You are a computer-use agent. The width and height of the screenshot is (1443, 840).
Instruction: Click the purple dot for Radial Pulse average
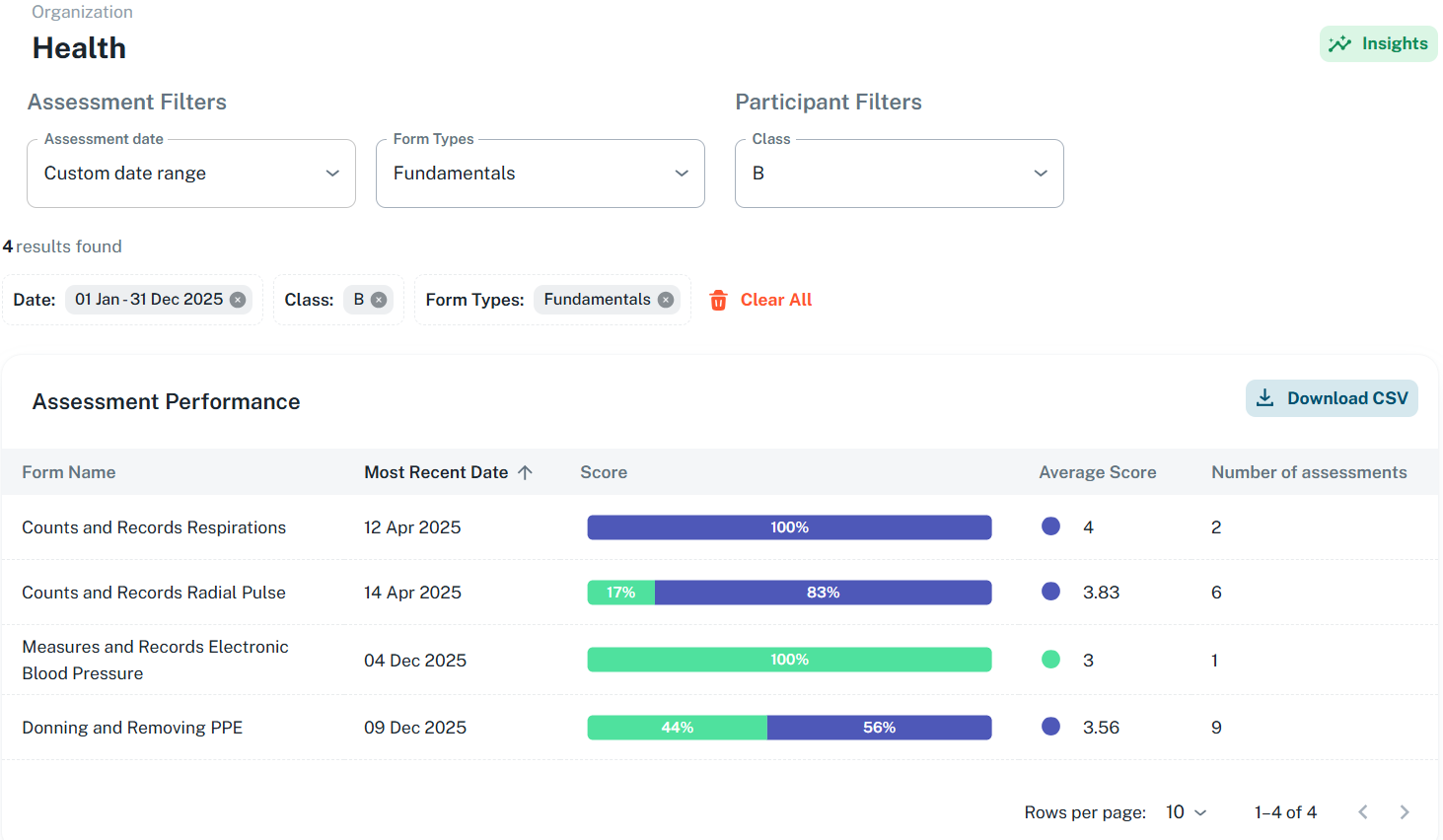[x=1050, y=592]
